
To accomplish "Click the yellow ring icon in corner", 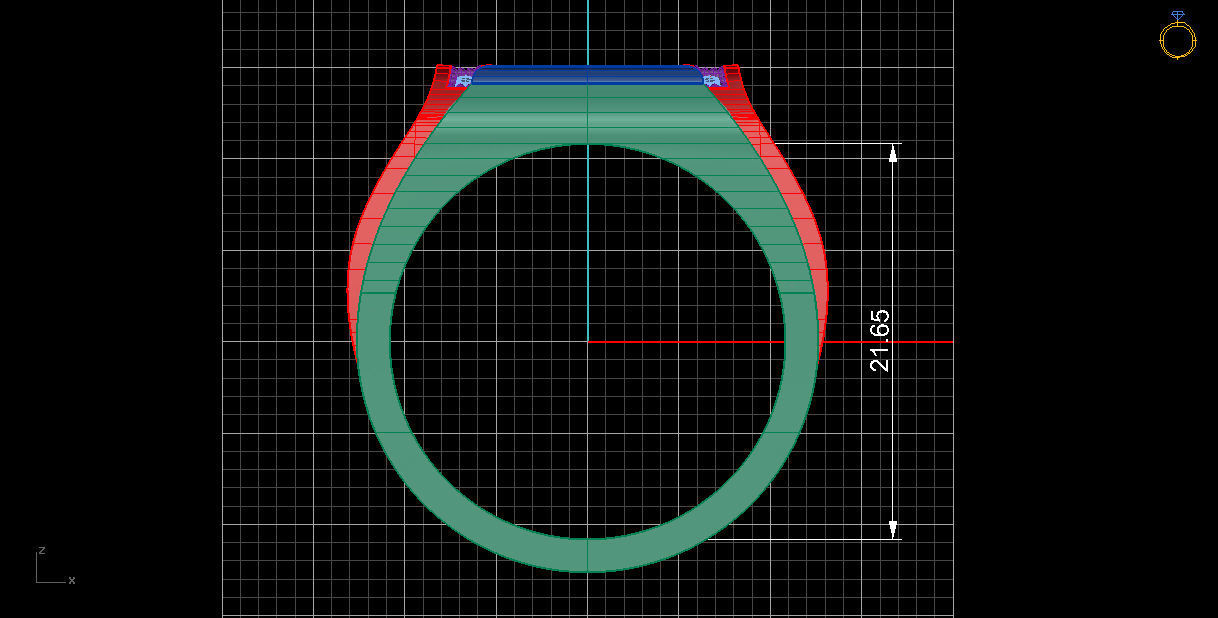I will (1177, 36).
